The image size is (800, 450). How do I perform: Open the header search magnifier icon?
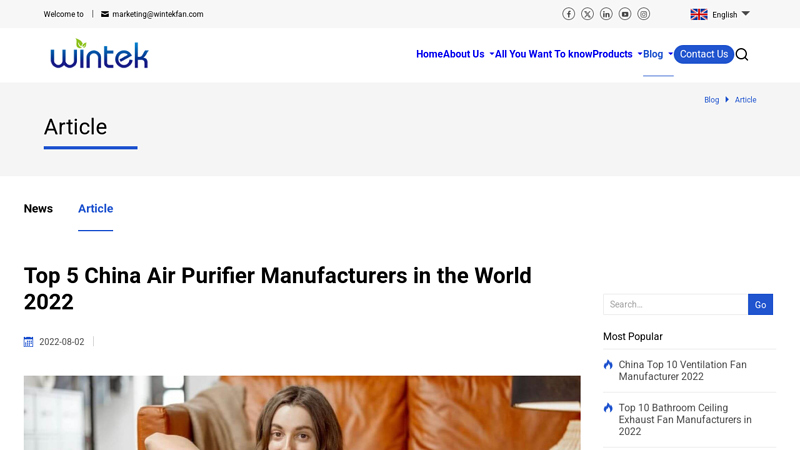point(742,54)
